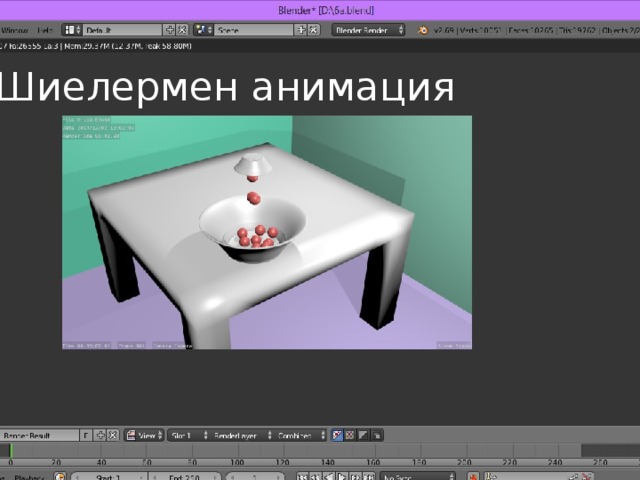Jump to the last frame

point(369,477)
